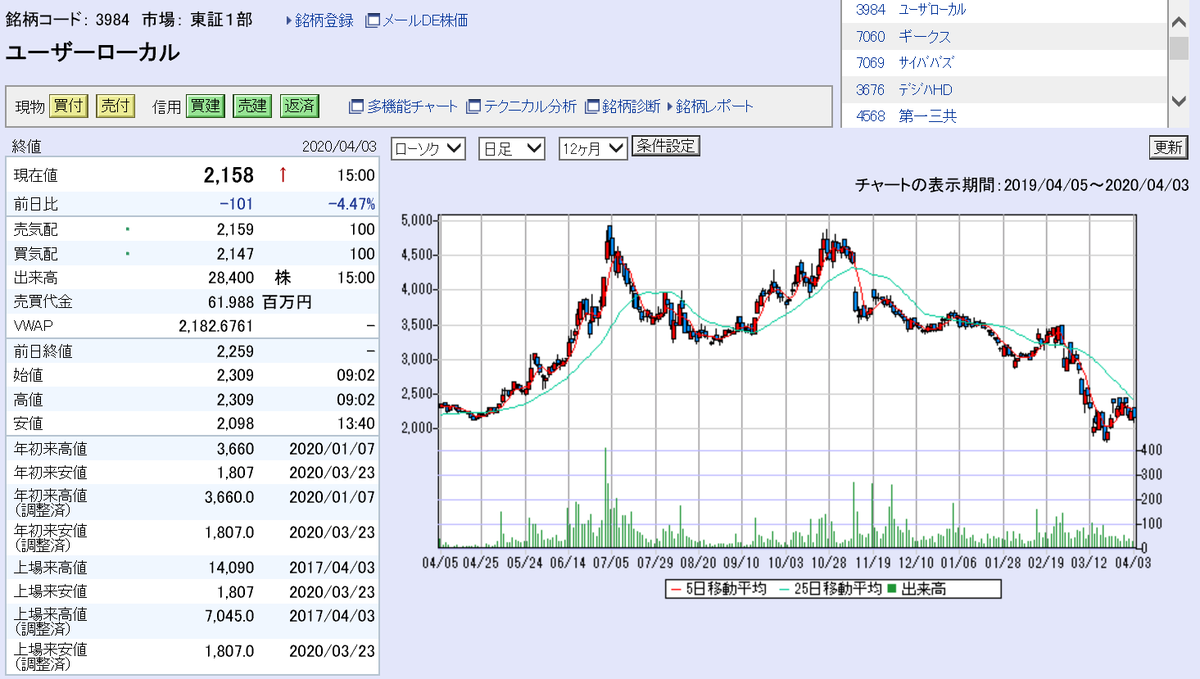This screenshot has width=1200, height=679.
Task: Click the 出来高 value 28,400
Action: tap(230, 278)
